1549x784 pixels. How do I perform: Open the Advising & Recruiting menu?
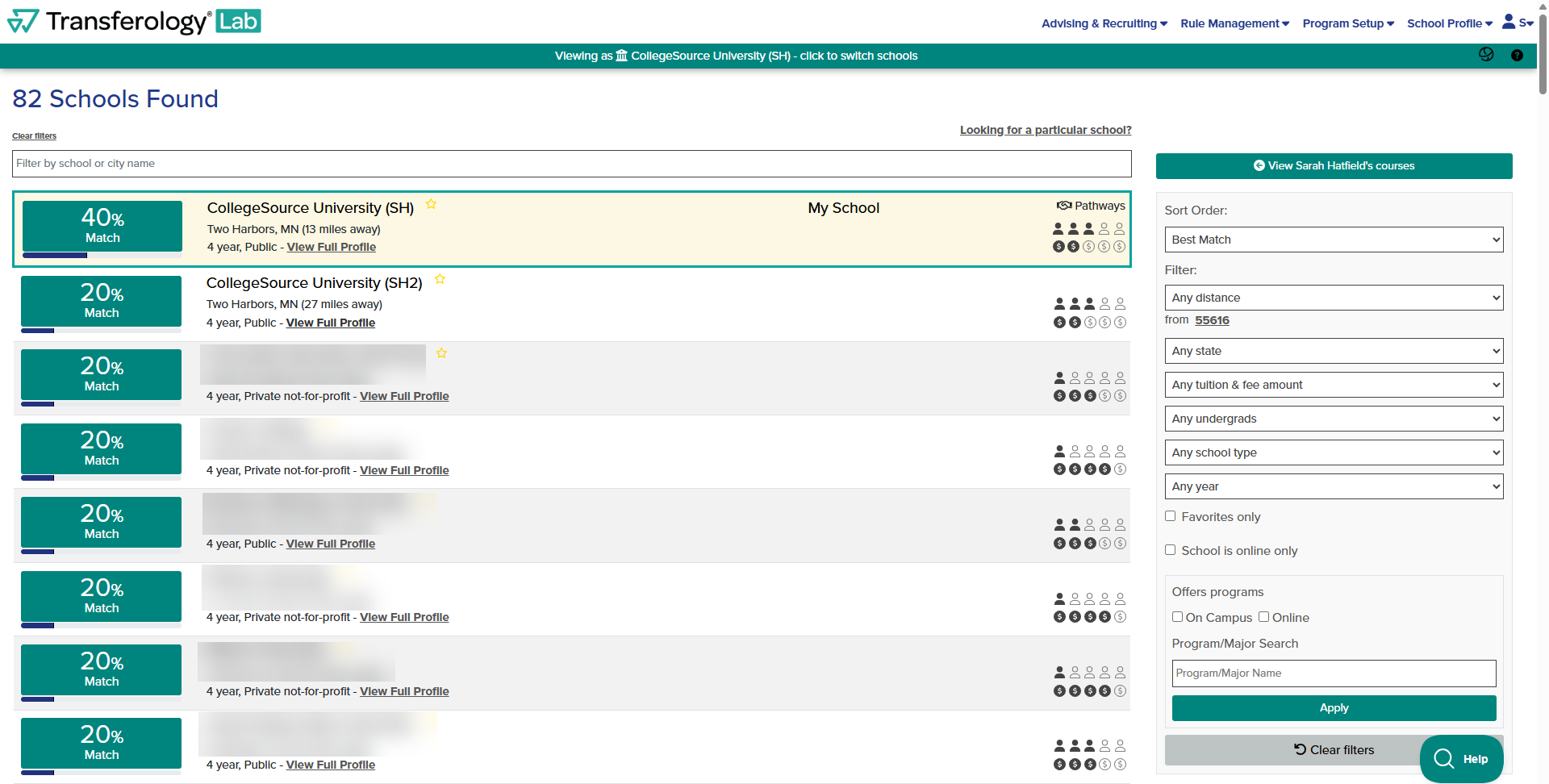[x=1104, y=23]
